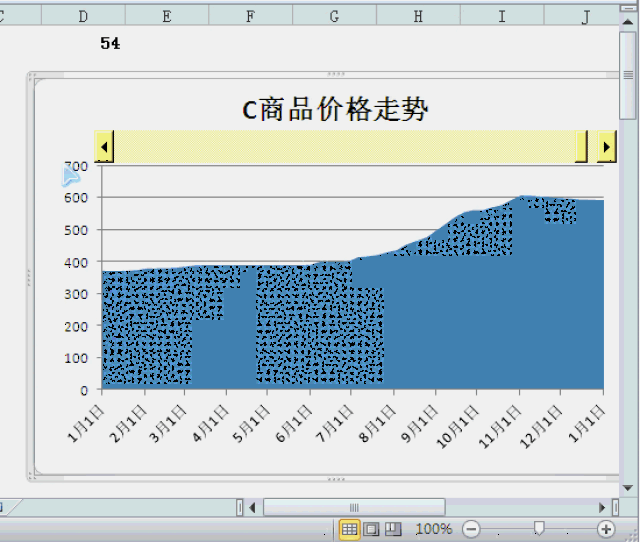Click the zoom slider handle
640x542 pixels.
pyautogui.click(x=539, y=528)
